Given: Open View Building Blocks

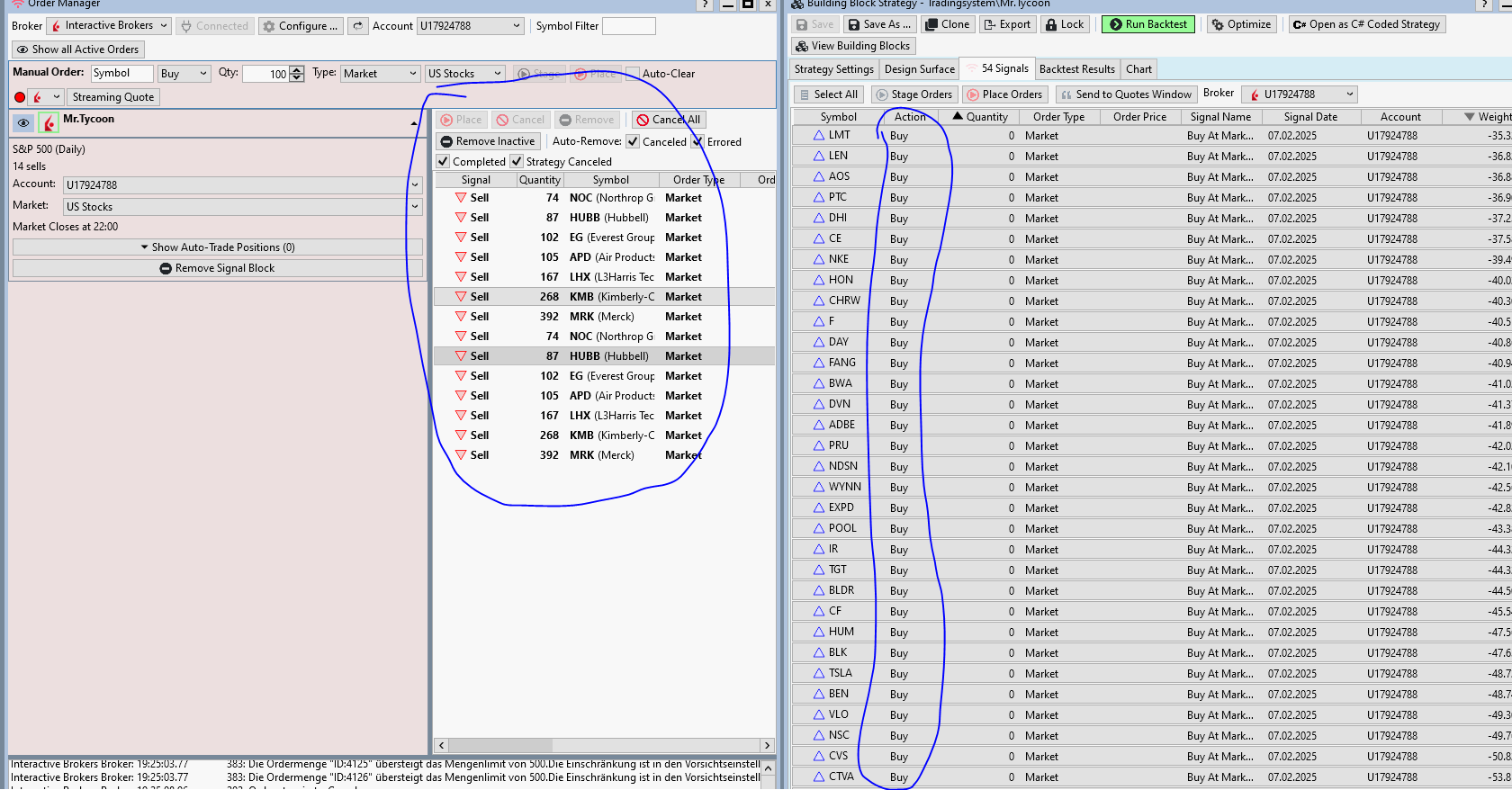Looking at the screenshot, I should pos(853,46).
